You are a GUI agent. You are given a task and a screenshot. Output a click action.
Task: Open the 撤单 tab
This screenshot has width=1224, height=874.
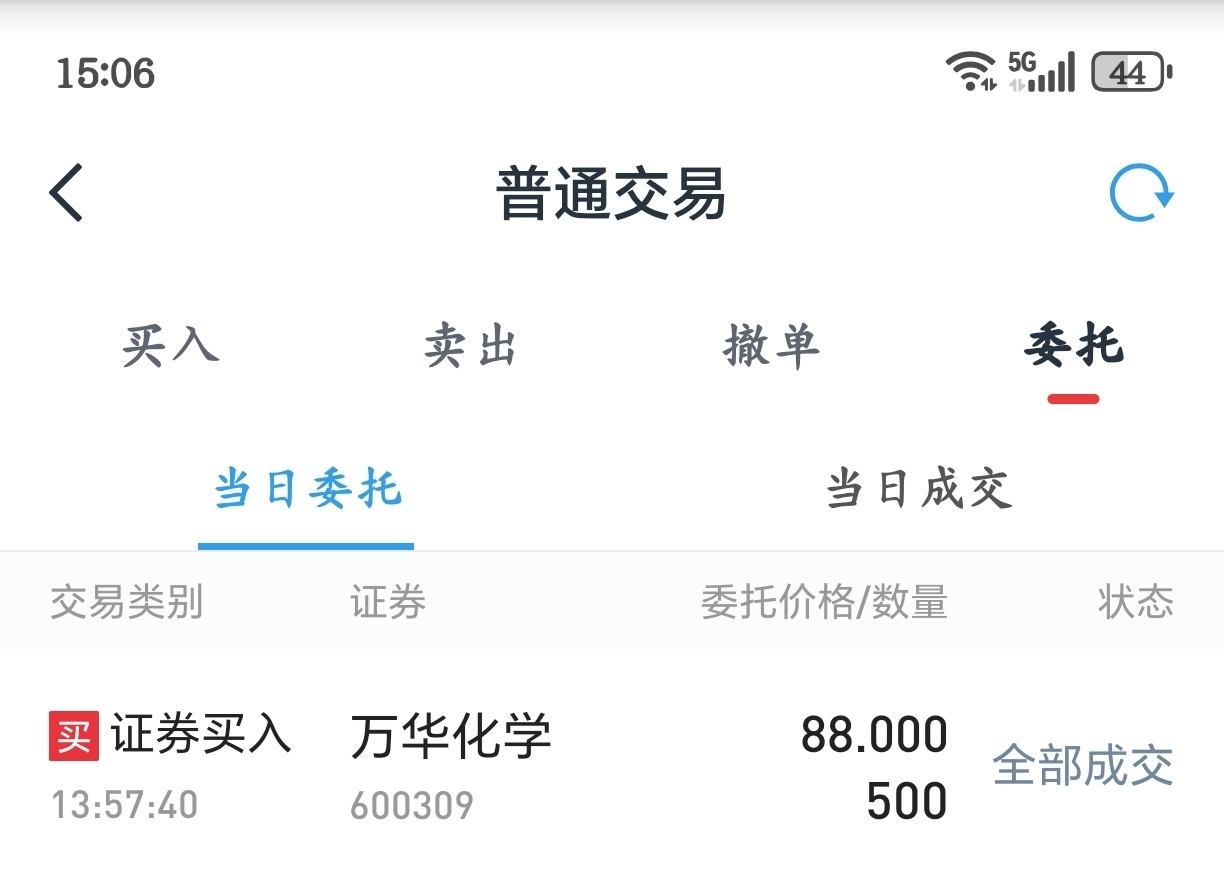tap(772, 346)
